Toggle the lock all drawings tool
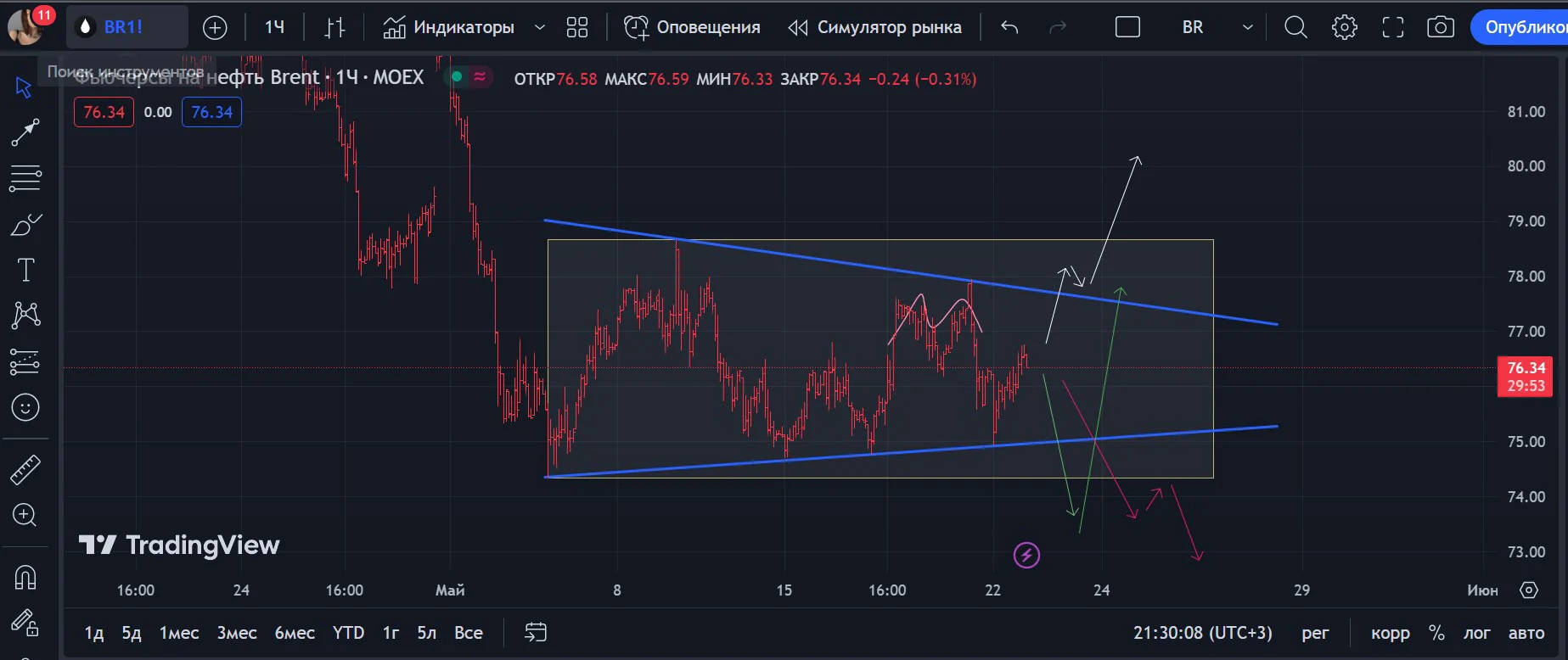Viewport: 1568px width, 660px height. [x=25, y=624]
